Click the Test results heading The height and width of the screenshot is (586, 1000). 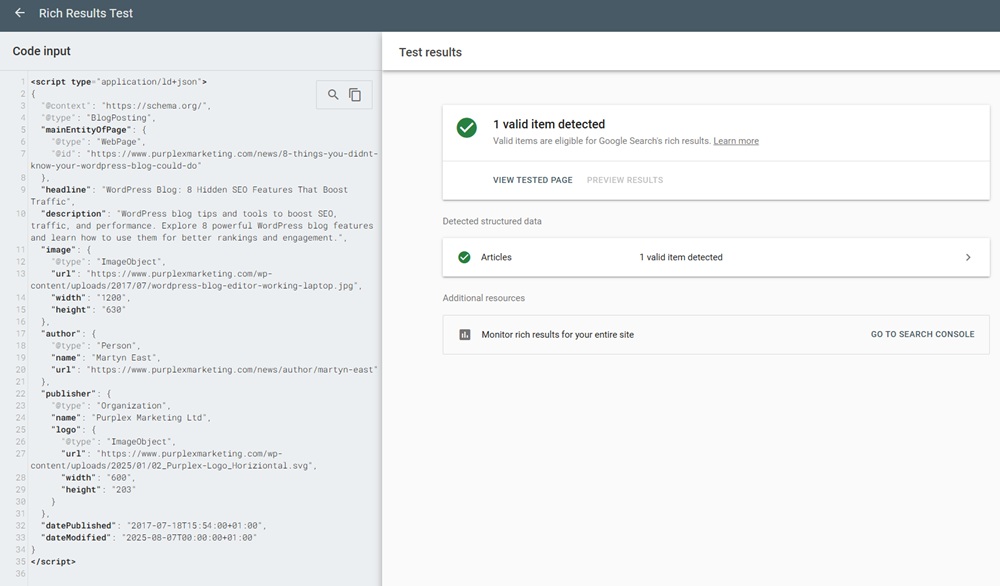click(430, 52)
